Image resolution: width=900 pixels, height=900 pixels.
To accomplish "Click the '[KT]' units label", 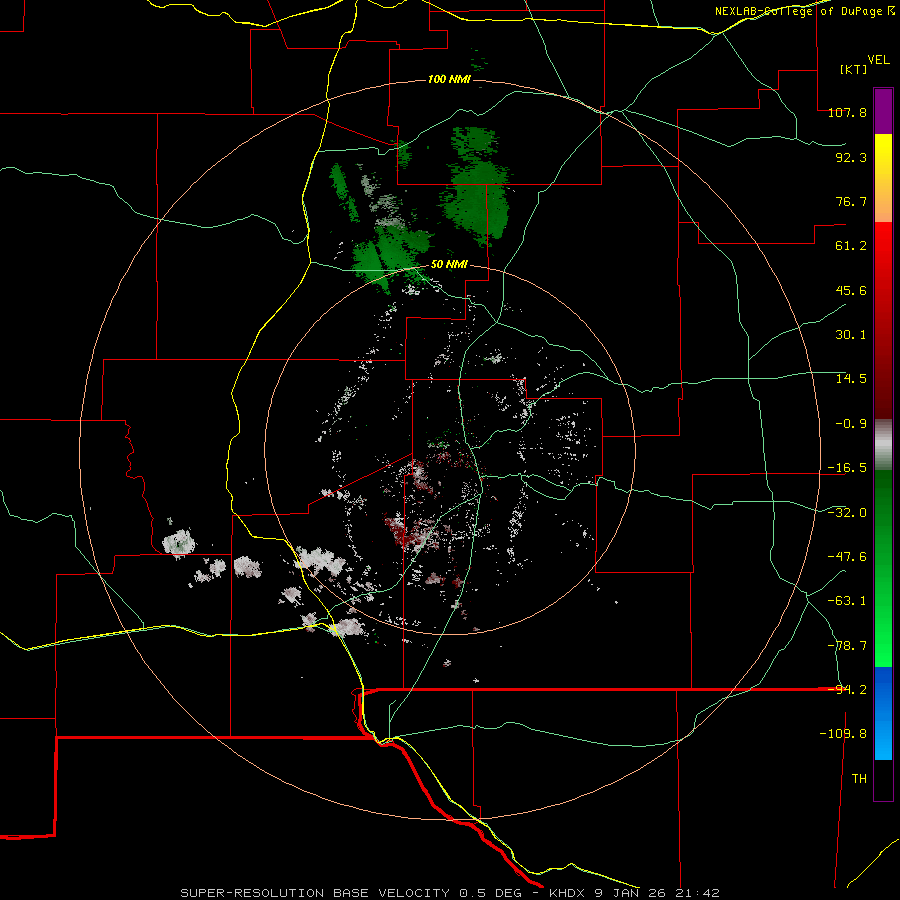I will pyautogui.click(x=853, y=69).
